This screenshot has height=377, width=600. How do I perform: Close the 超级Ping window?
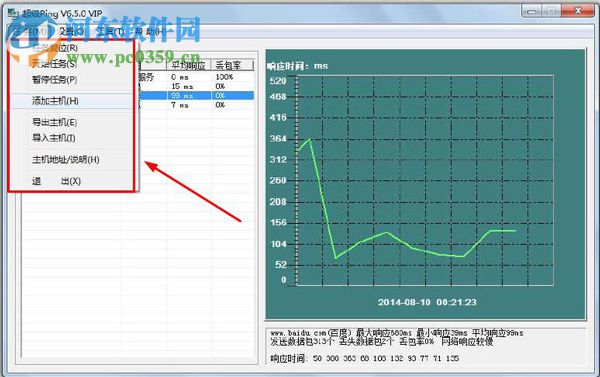pos(578,11)
